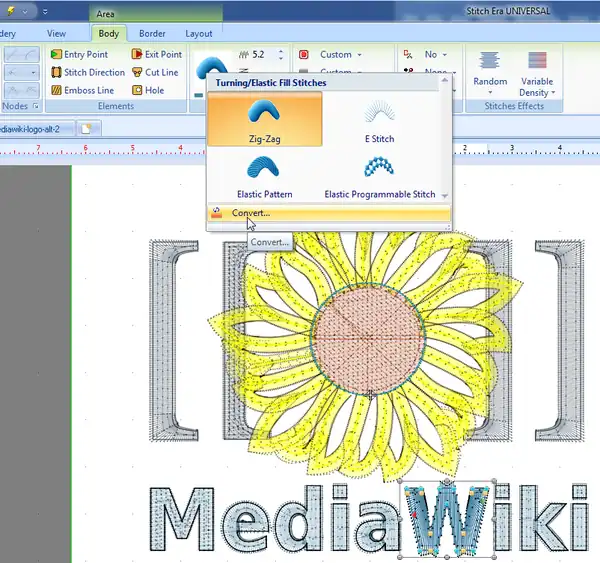This screenshot has height=563, width=600.
Task: Activate the Exit Point tool
Action: click(x=156, y=55)
